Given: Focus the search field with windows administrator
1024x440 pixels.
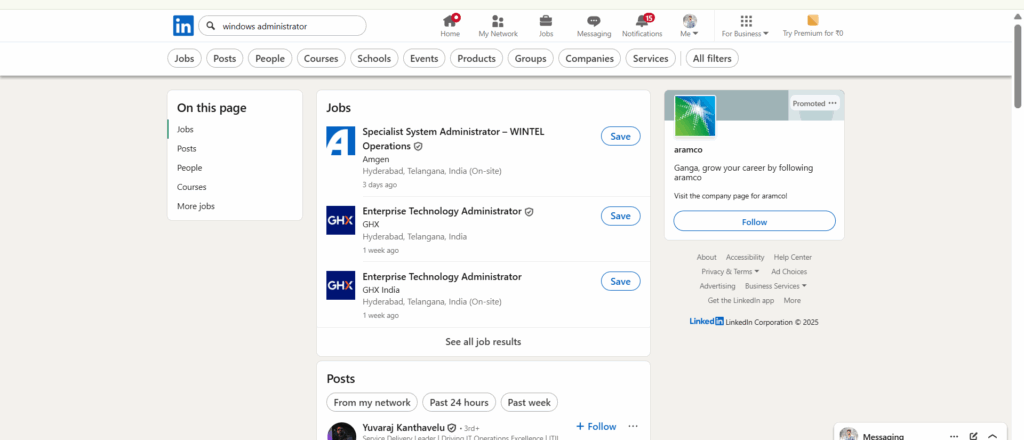Looking at the screenshot, I should (282, 26).
